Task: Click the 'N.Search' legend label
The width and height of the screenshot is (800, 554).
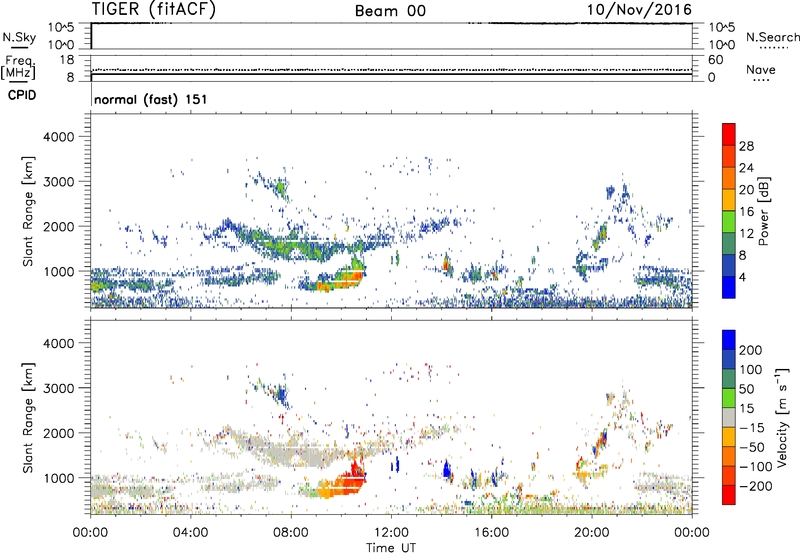Action: coord(772,37)
